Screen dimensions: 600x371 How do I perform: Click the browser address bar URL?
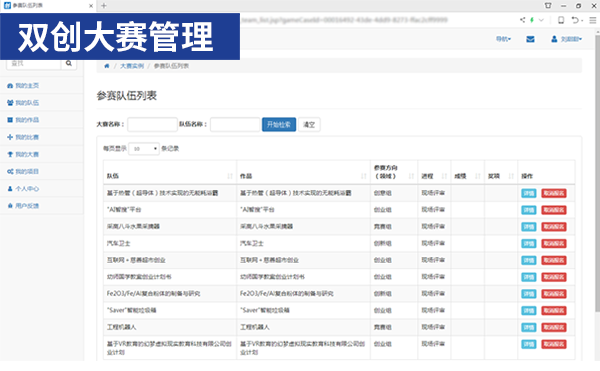(344, 20)
